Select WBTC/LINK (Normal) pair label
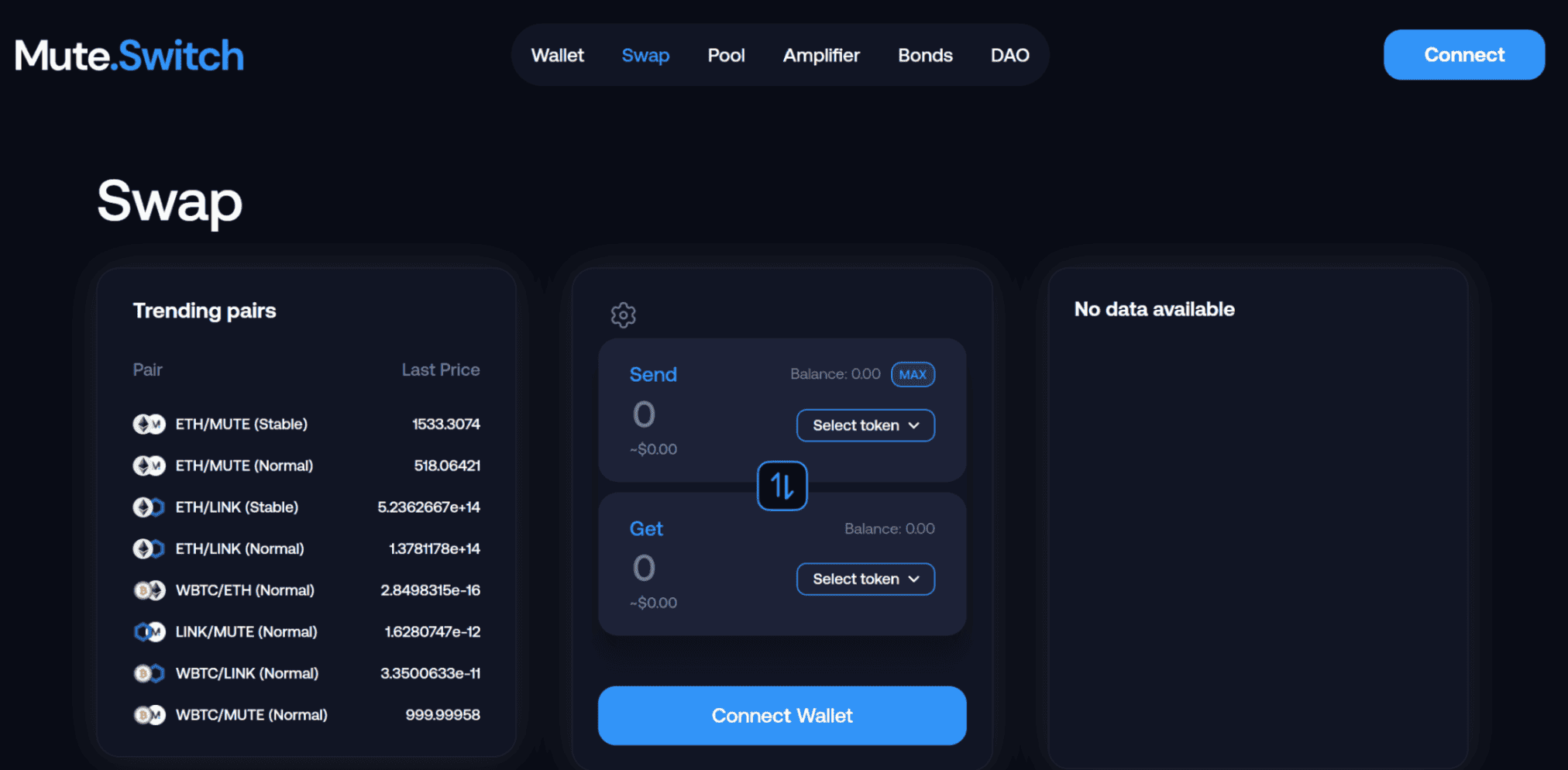The width and height of the screenshot is (1568, 770). (247, 673)
